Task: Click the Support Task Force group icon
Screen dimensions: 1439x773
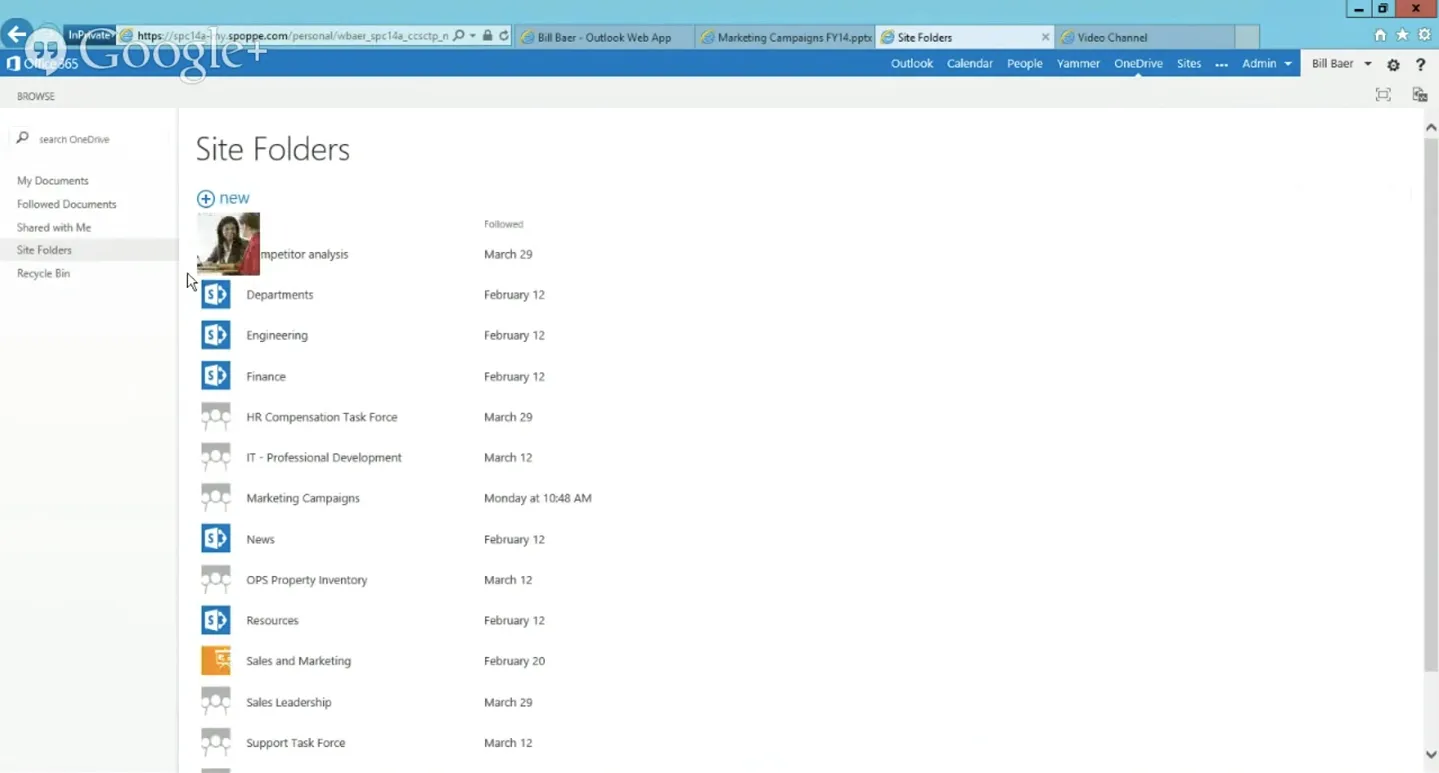Action: pyautogui.click(x=216, y=743)
